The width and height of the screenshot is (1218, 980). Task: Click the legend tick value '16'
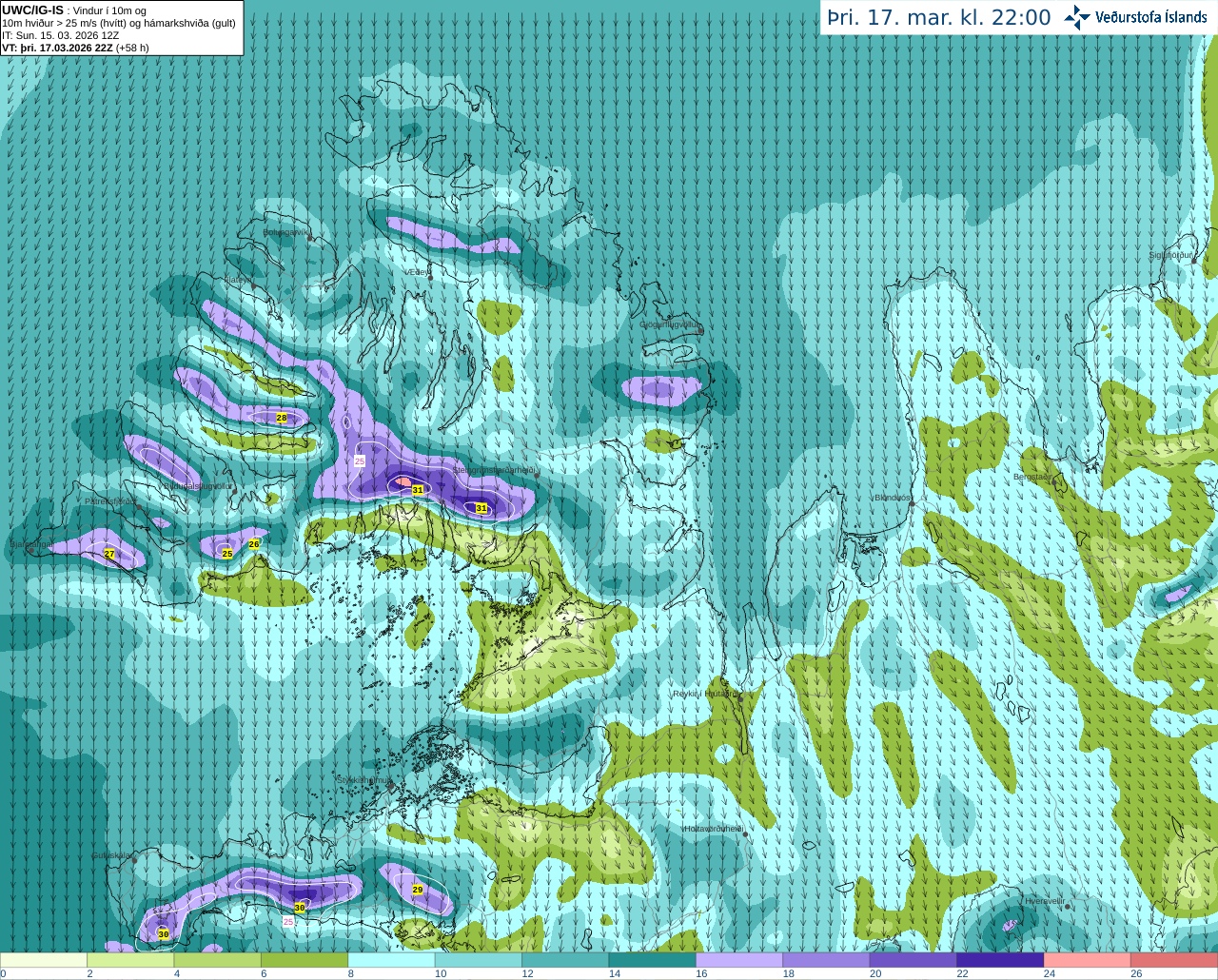[701, 974]
